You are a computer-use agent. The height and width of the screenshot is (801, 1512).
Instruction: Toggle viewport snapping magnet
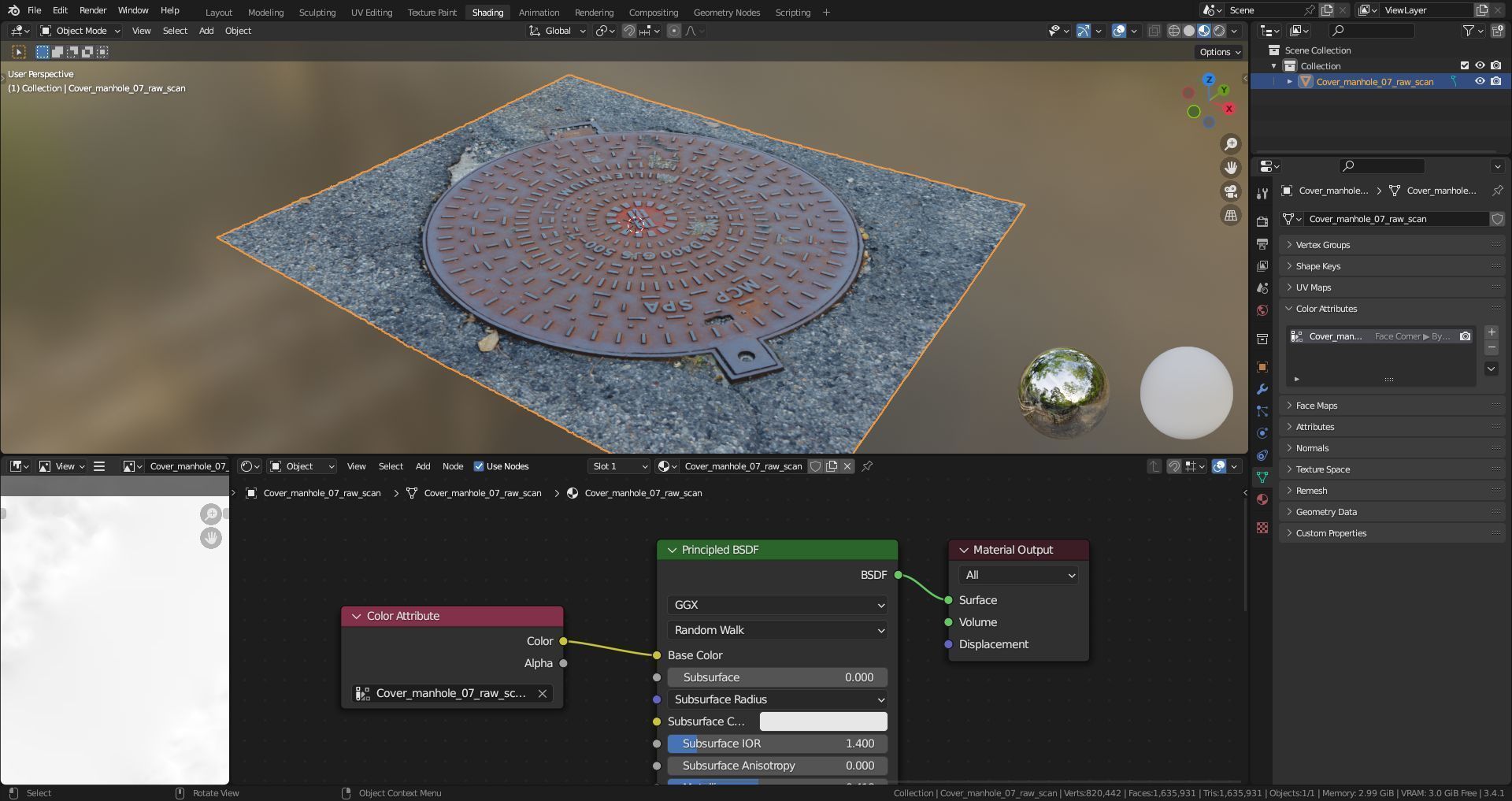point(629,31)
